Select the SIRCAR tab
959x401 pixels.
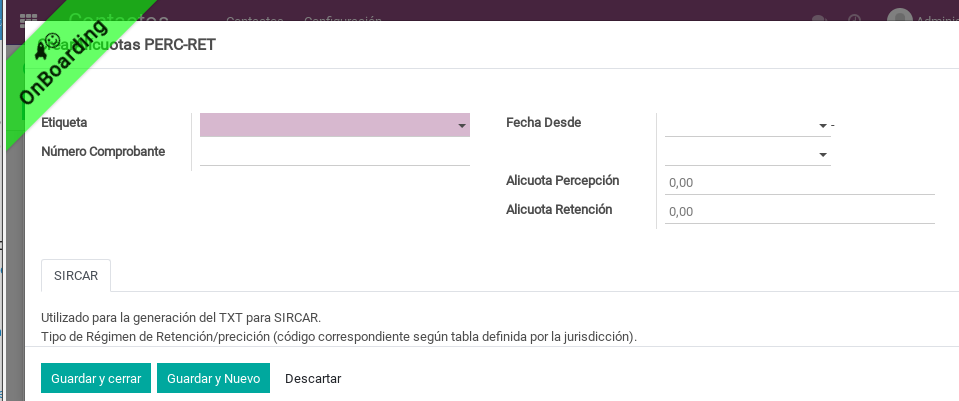pyautogui.click(x=76, y=276)
